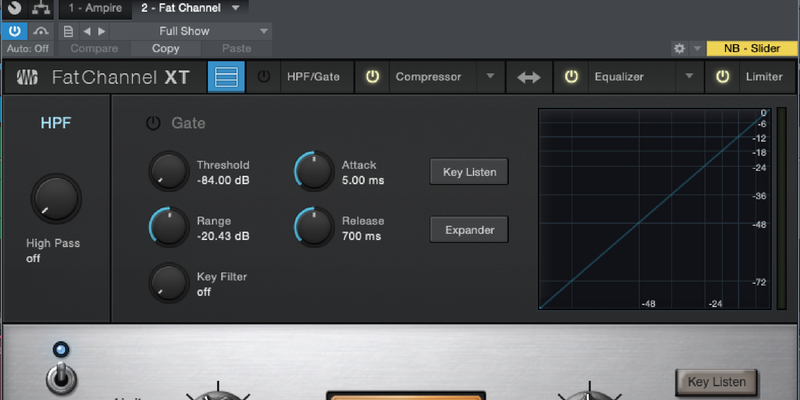Viewport: 800px width, 400px height.
Task: Open the Full Show preset dropdown
Action: pos(190,31)
